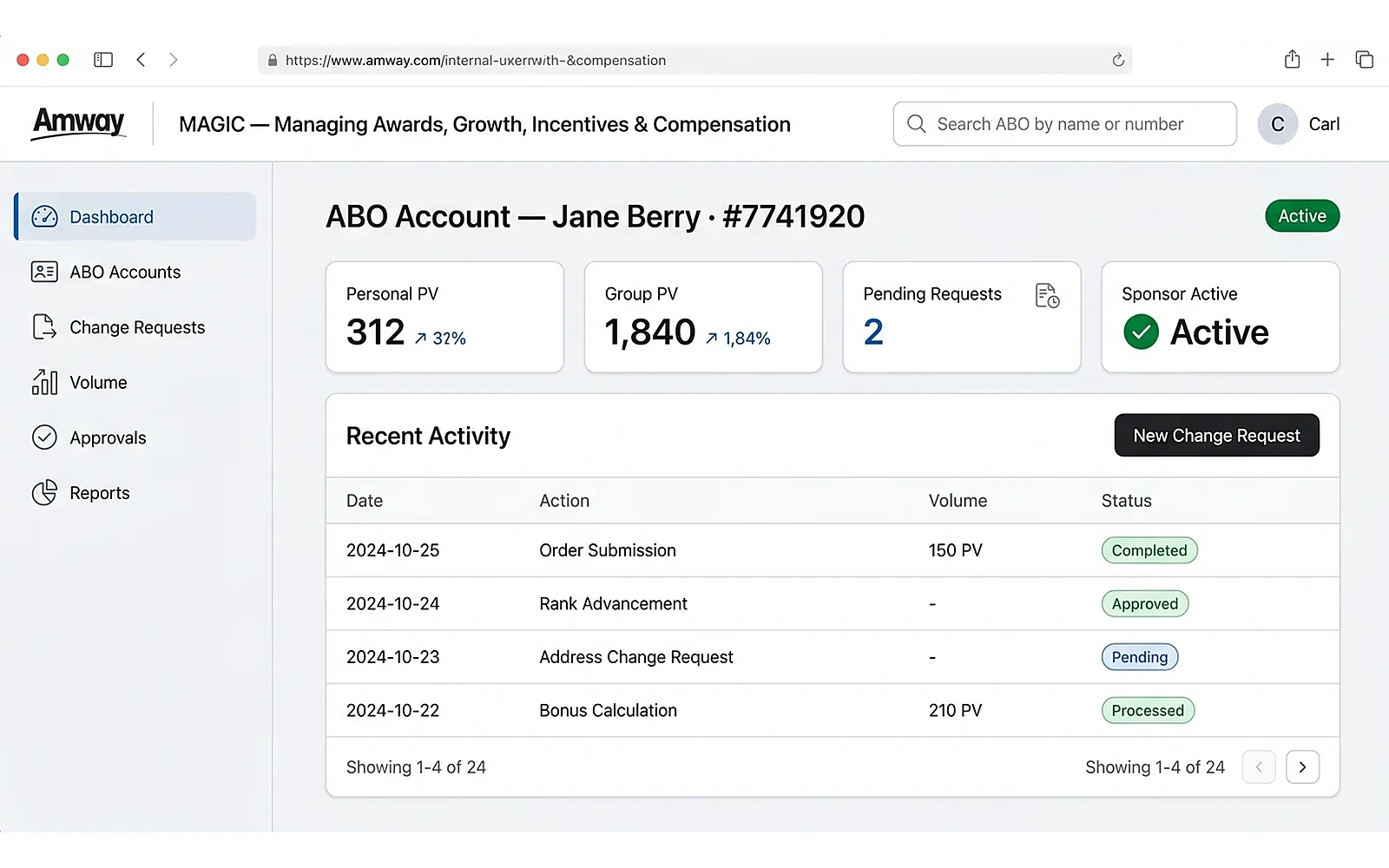The height and width of the screenshot is (868, 1389).
Task: Open a new tab with plus icon
Action: tap(1327, 60)
